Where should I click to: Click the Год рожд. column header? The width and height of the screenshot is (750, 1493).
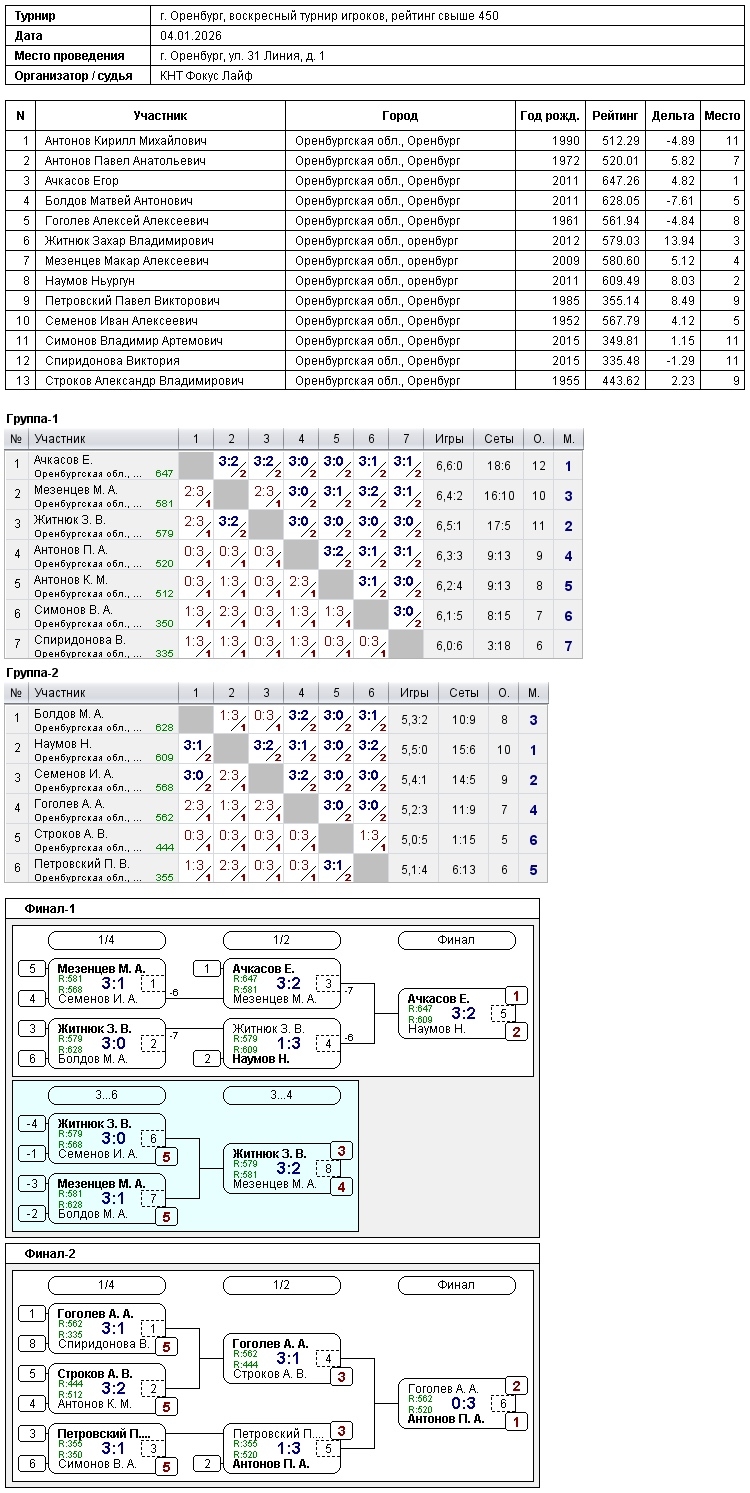click(549, 116)
